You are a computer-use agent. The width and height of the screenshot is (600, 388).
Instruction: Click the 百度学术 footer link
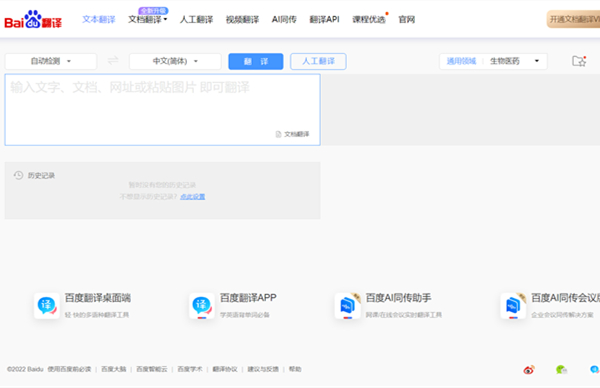(190, 369)
